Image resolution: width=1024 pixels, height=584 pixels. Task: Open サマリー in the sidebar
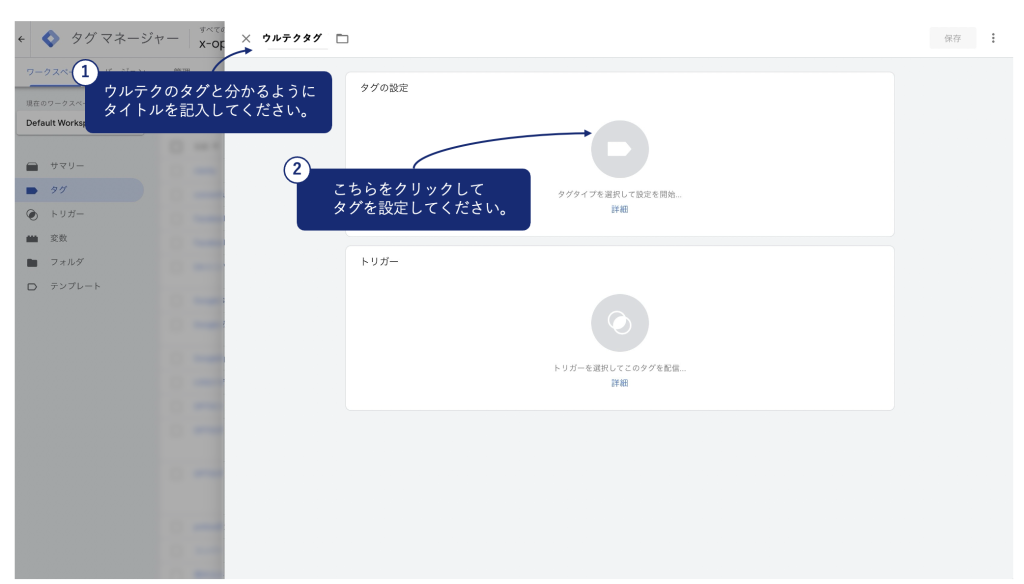pyautogui.click(x=67, y=166)
